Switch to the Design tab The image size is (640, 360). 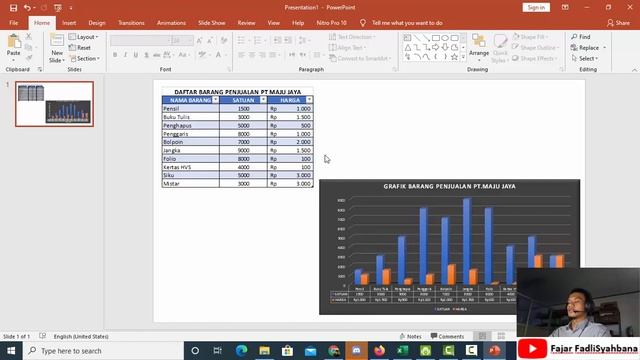point(97,23)
